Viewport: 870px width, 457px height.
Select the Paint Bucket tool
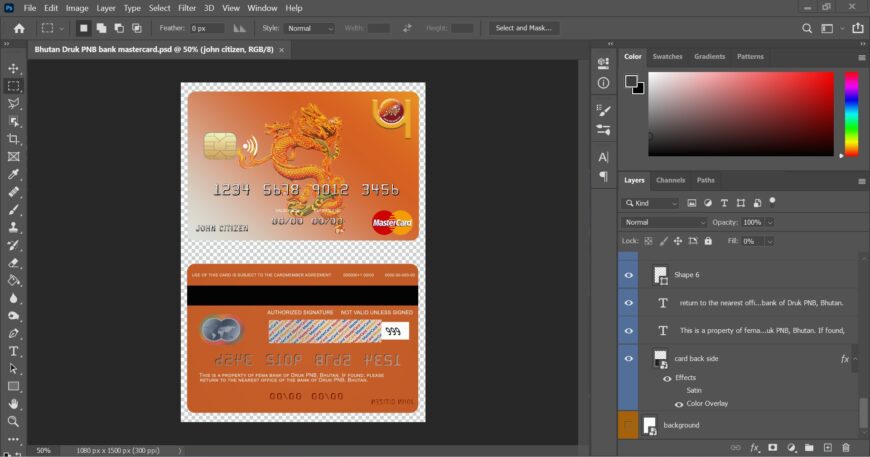13,280
